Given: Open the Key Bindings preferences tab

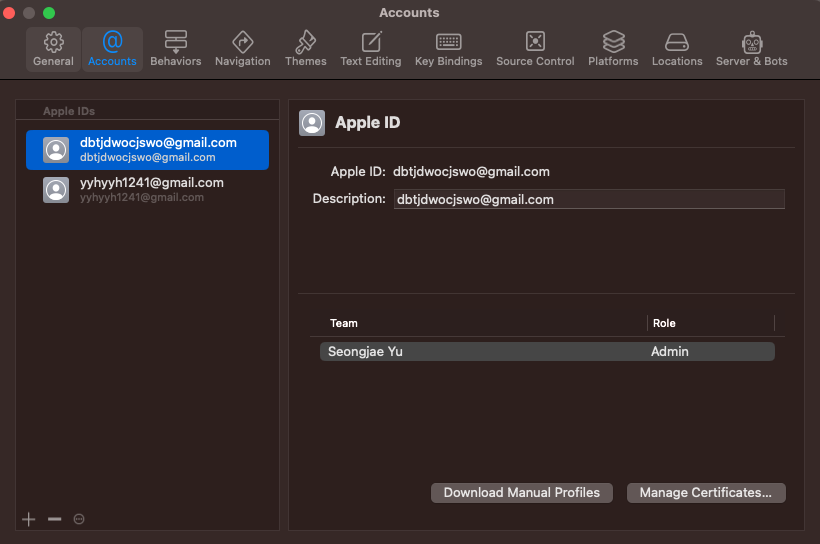Looking at the screenshot, I should pos(449,49).
